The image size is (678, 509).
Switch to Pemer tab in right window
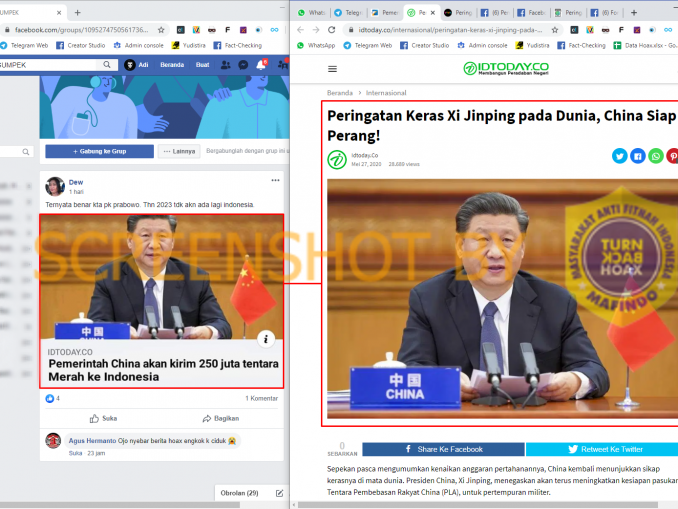(x=385, y=13)
